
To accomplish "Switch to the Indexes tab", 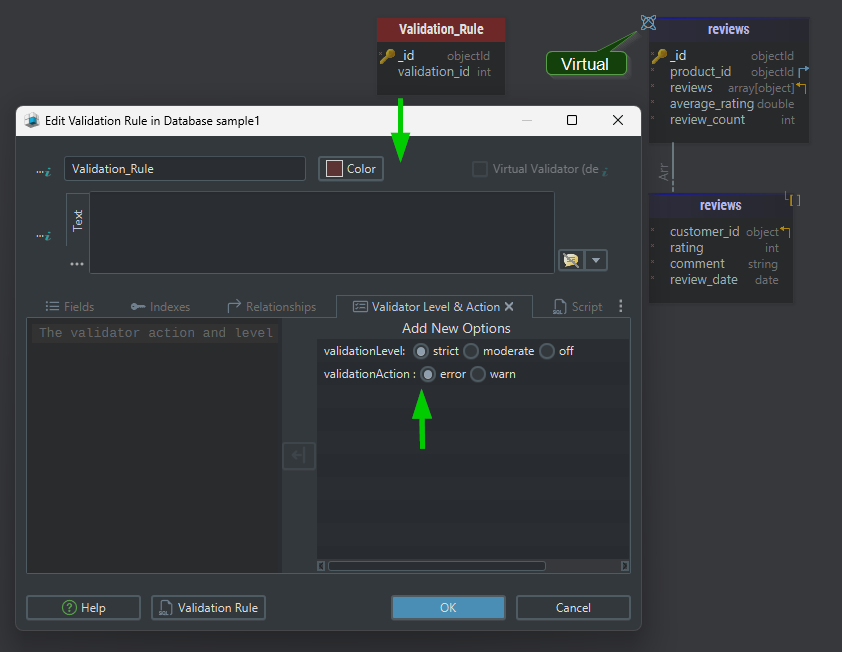I will click(x=160, y=307).
